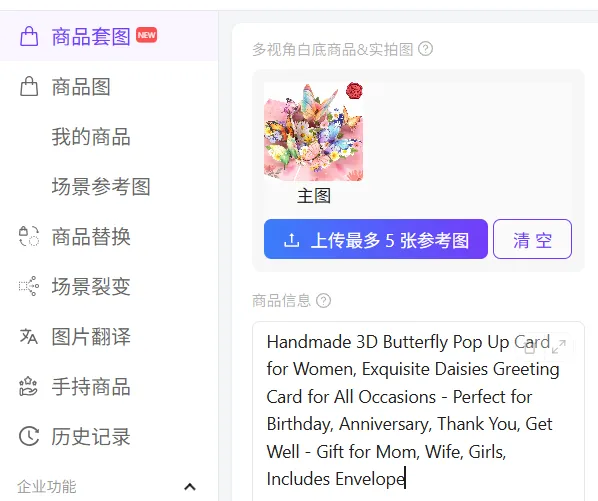The width and height of the screenshot is (598, 501).
Task: Remove main image with red badge
Action: [354, 91]
